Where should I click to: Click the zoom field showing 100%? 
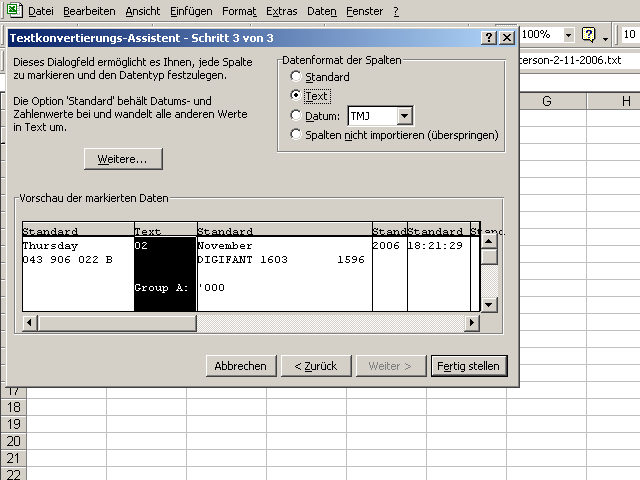click(542, 34)
